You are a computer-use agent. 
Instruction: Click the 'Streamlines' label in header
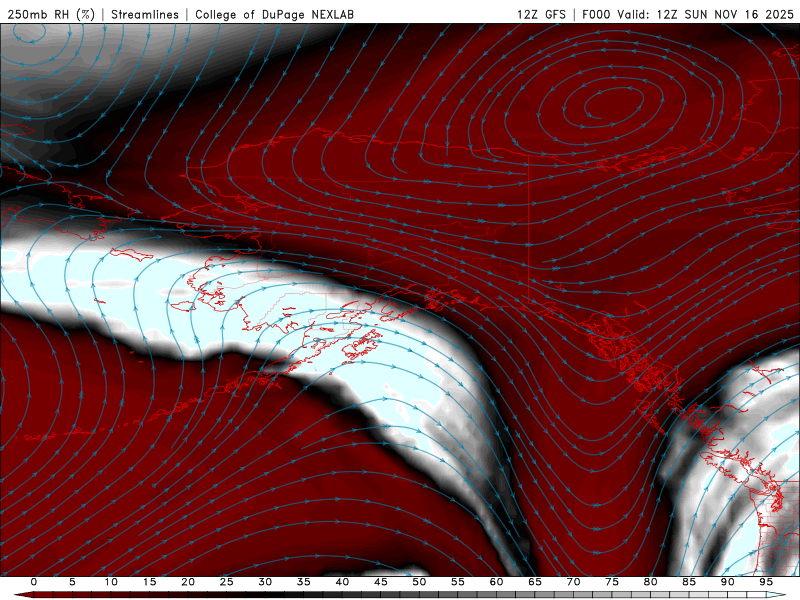click(145, 15)
